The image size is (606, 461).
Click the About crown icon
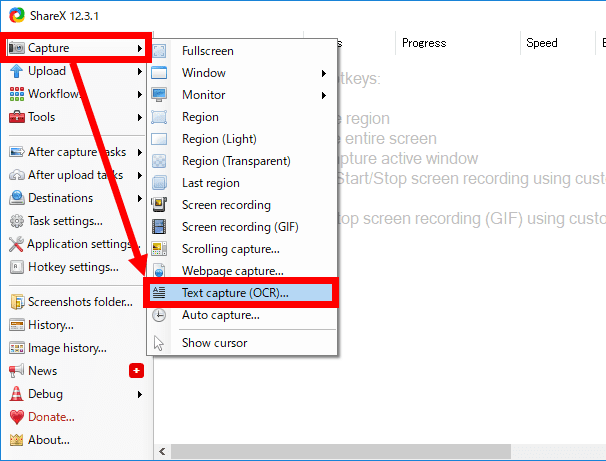pyautogui.click(x=16, y=440)
